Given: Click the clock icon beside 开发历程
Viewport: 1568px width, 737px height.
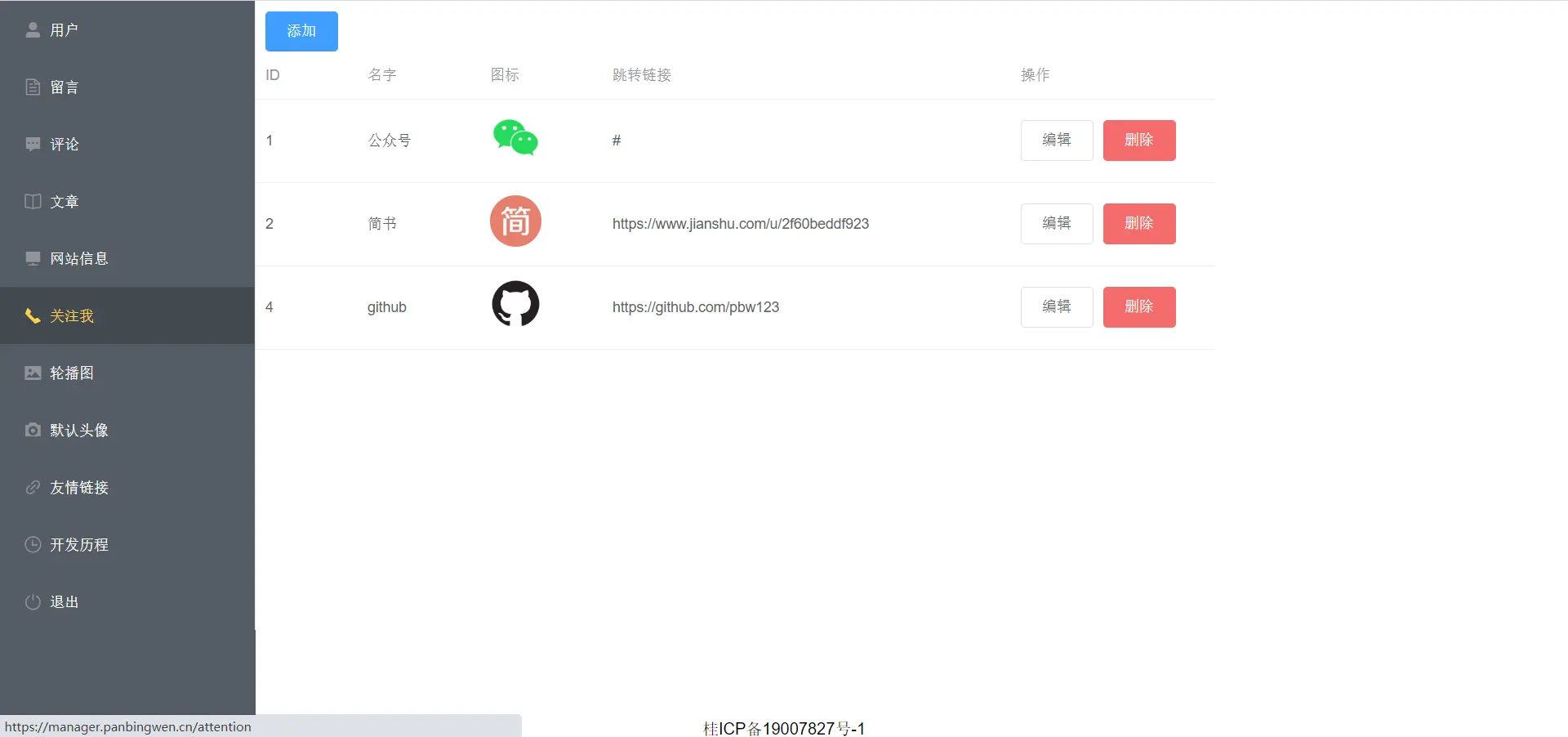Looking at the screenshot, I should (33, 545).
